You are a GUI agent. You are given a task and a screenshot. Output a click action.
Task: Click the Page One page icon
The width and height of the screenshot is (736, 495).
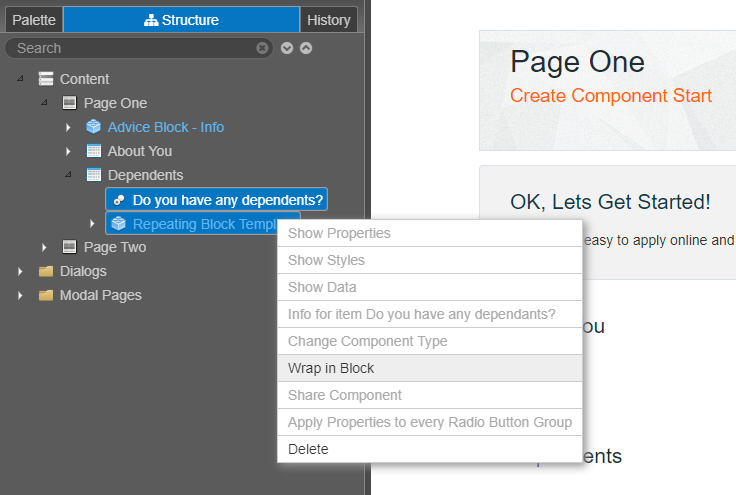point(69,103)
